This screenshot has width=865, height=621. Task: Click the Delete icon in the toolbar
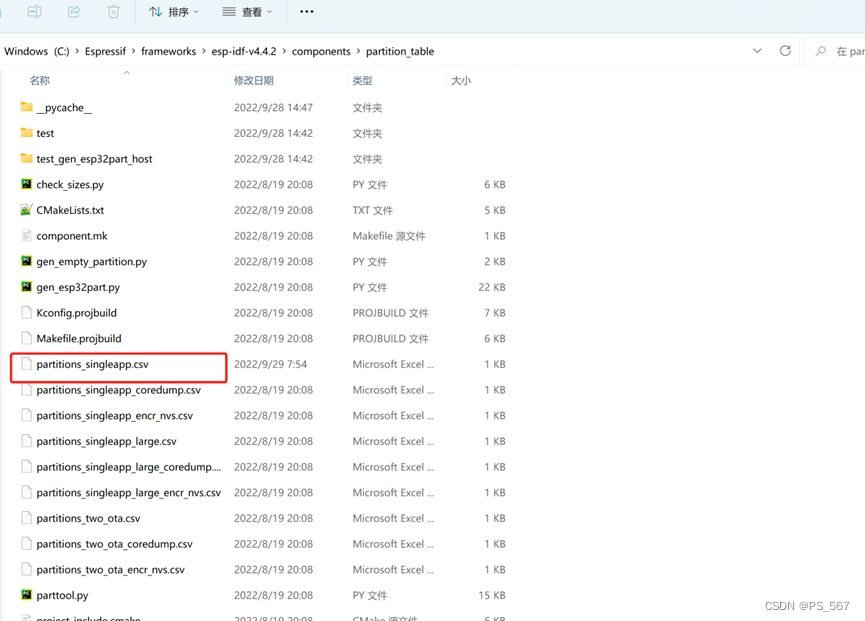point(113,12)
